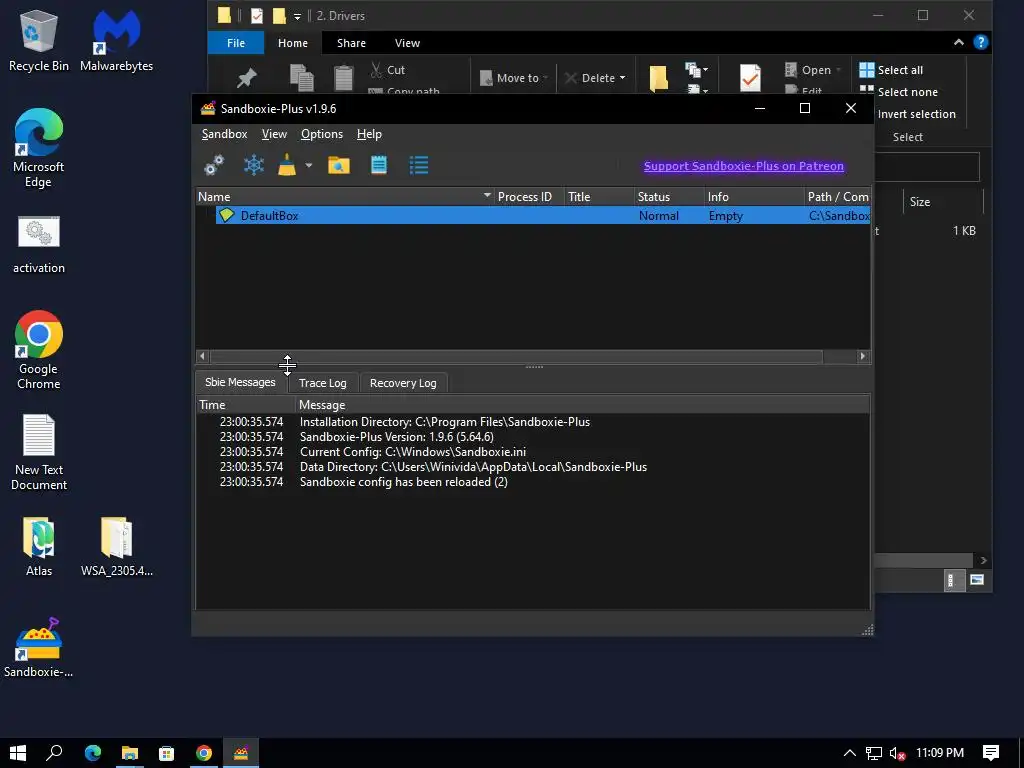The width and height of the screenshot is (1024, 768).
Task: Select Google Chrome desktop shortcut
Action: [39, 351]
